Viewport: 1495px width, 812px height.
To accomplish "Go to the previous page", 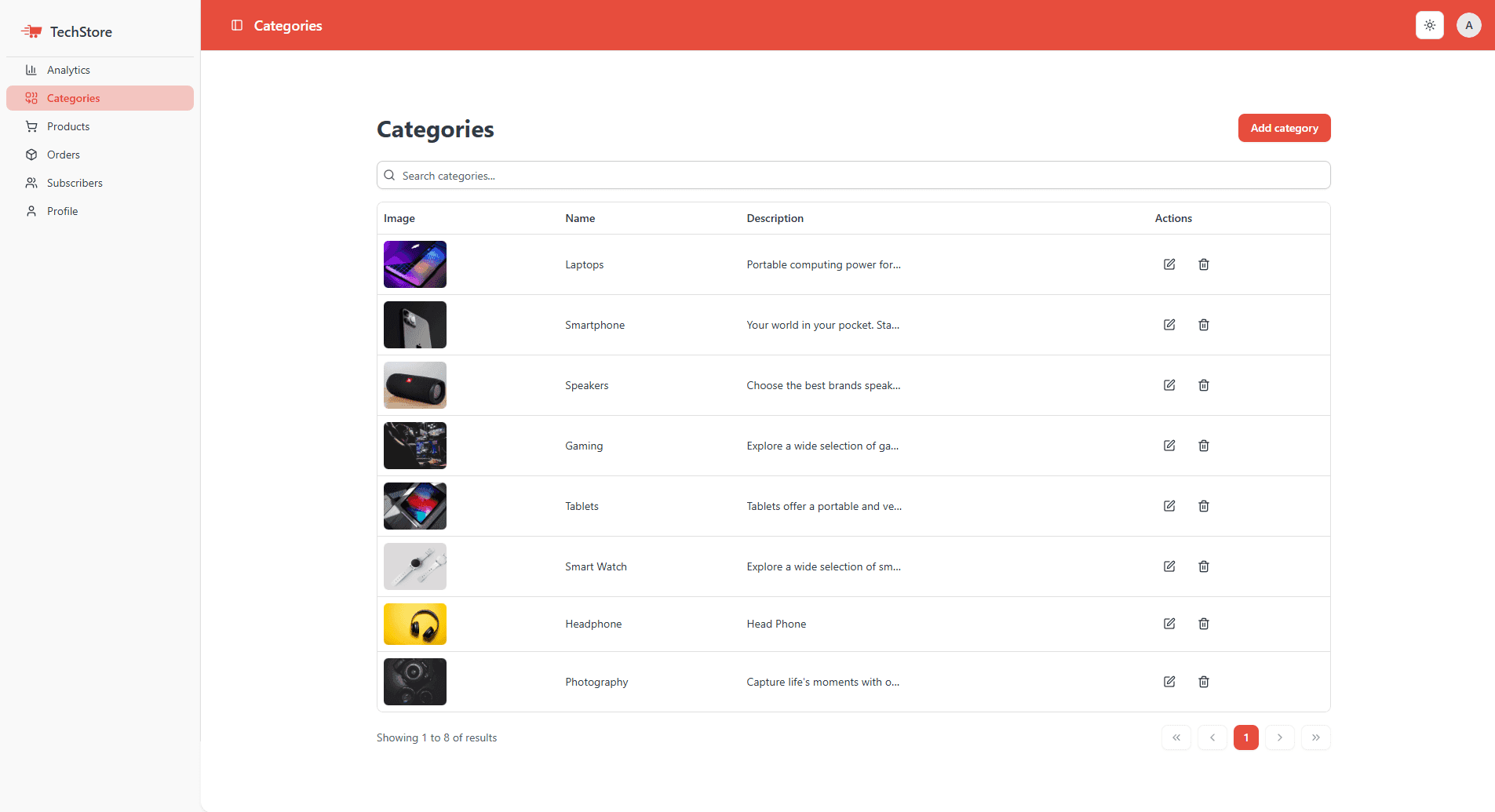I will pyautogui.click(x=1212, y=737).
